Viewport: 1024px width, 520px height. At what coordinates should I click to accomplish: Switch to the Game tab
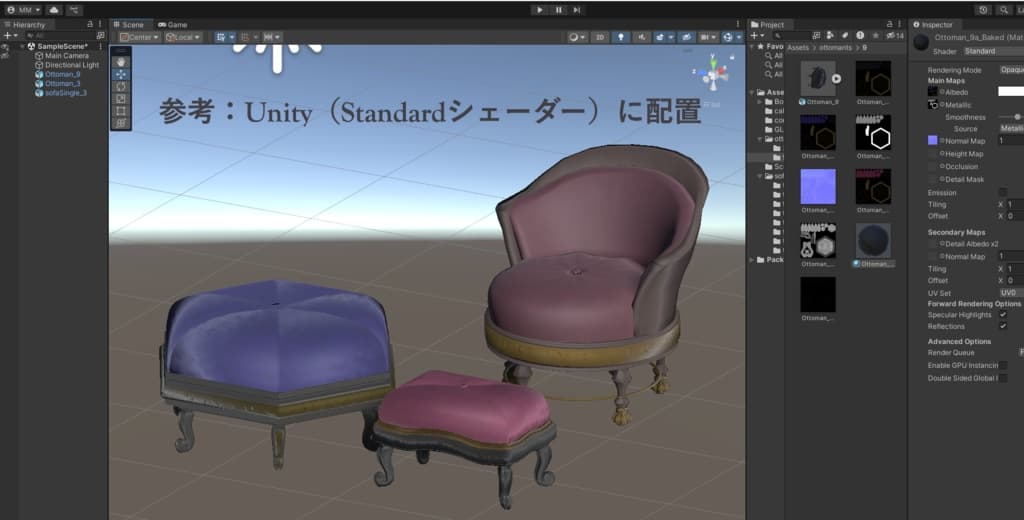pyautogui.click(x=172, y=24)
